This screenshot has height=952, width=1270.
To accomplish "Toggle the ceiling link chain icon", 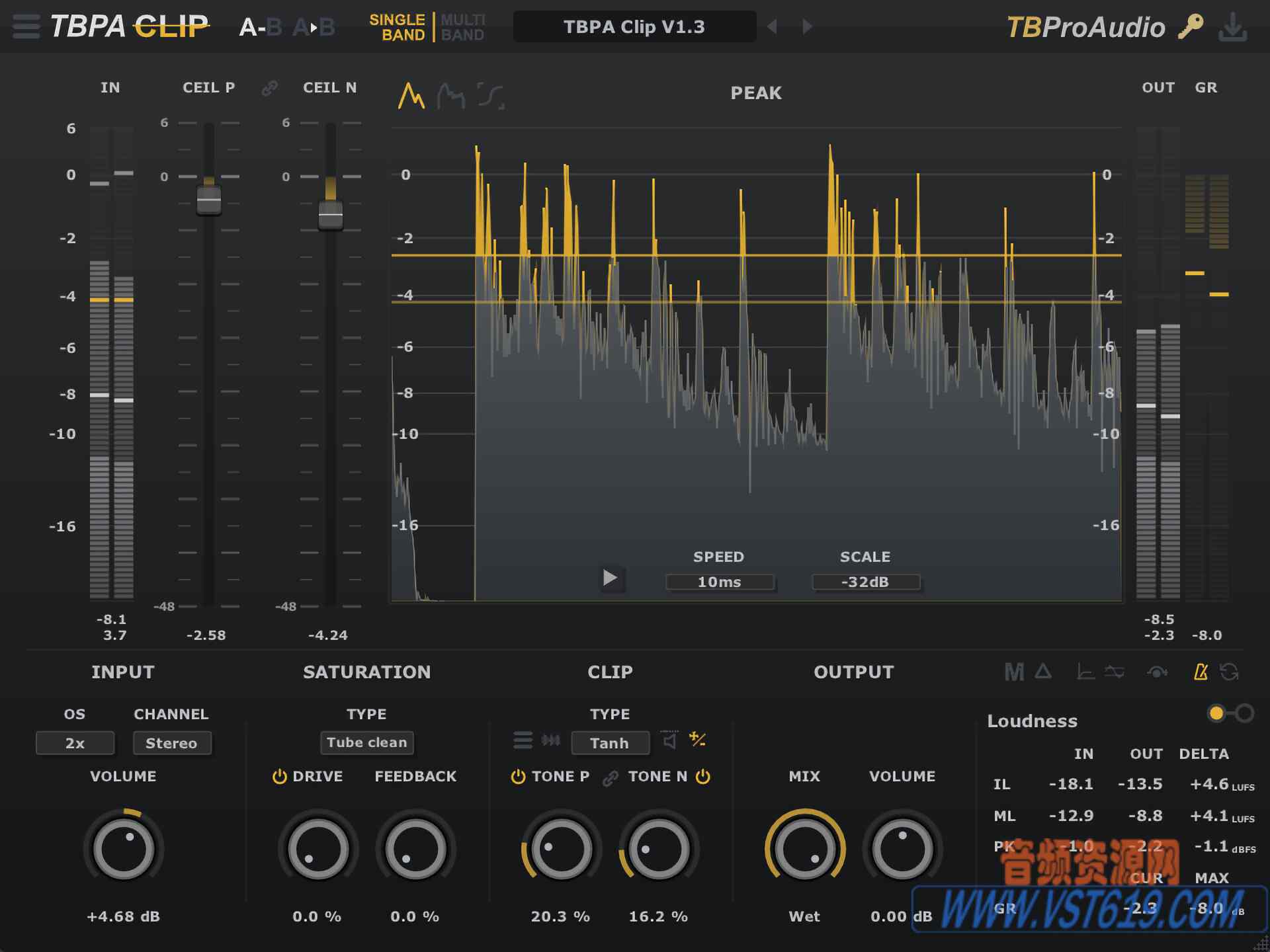I will [269, 88].
